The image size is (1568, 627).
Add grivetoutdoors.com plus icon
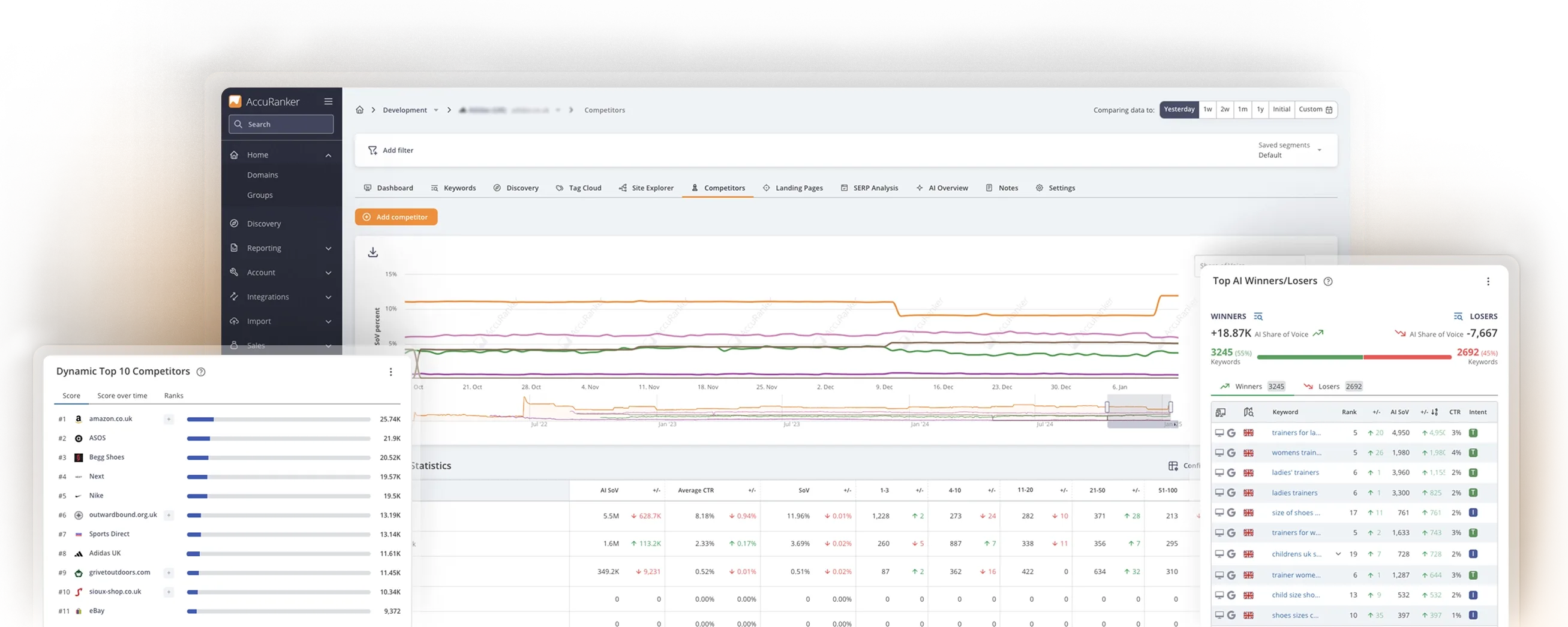(169, 572)
